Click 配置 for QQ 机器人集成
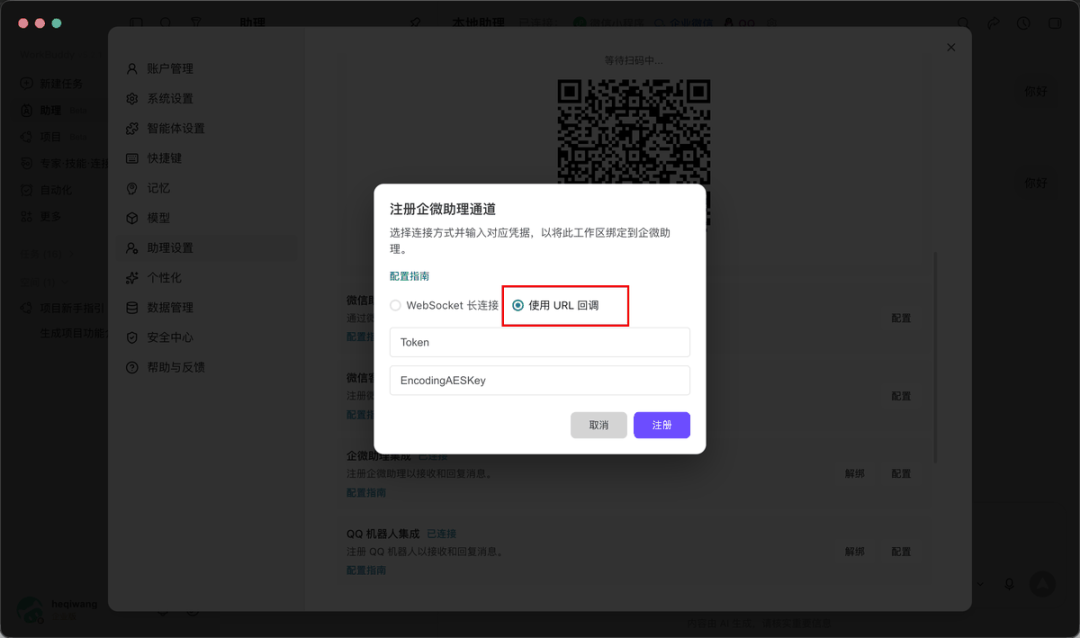Image resolution: width=1080 pixels, height=638 pixels. tap(901, 551)
